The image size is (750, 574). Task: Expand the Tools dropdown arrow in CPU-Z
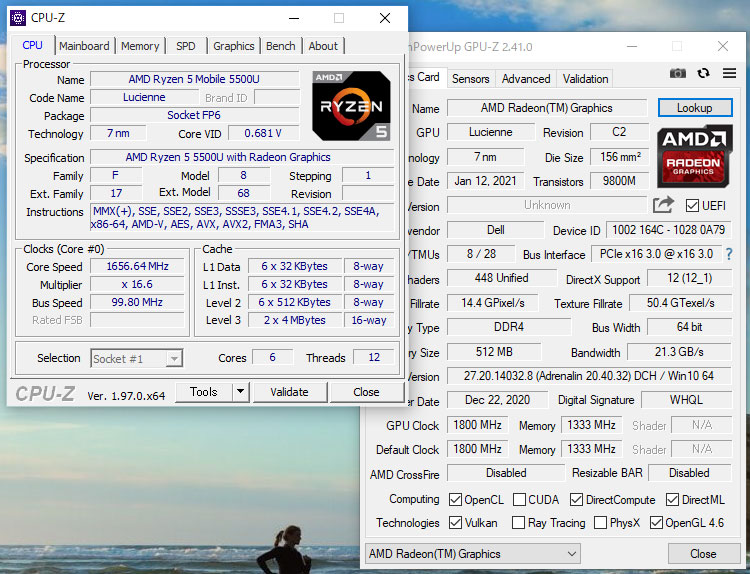click(241, 392)
